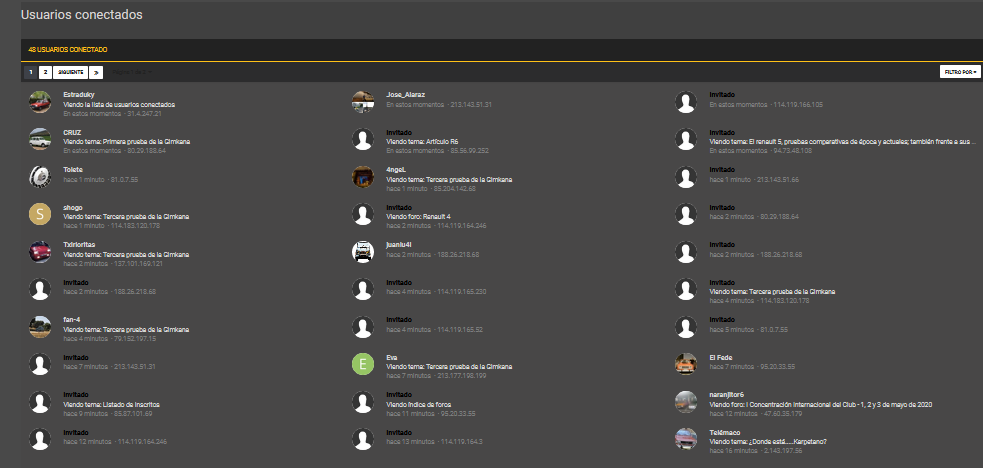Click guest avatar with IP 114.119.166.105
Viewport: 983px width, 468px height.
[686, 102]
